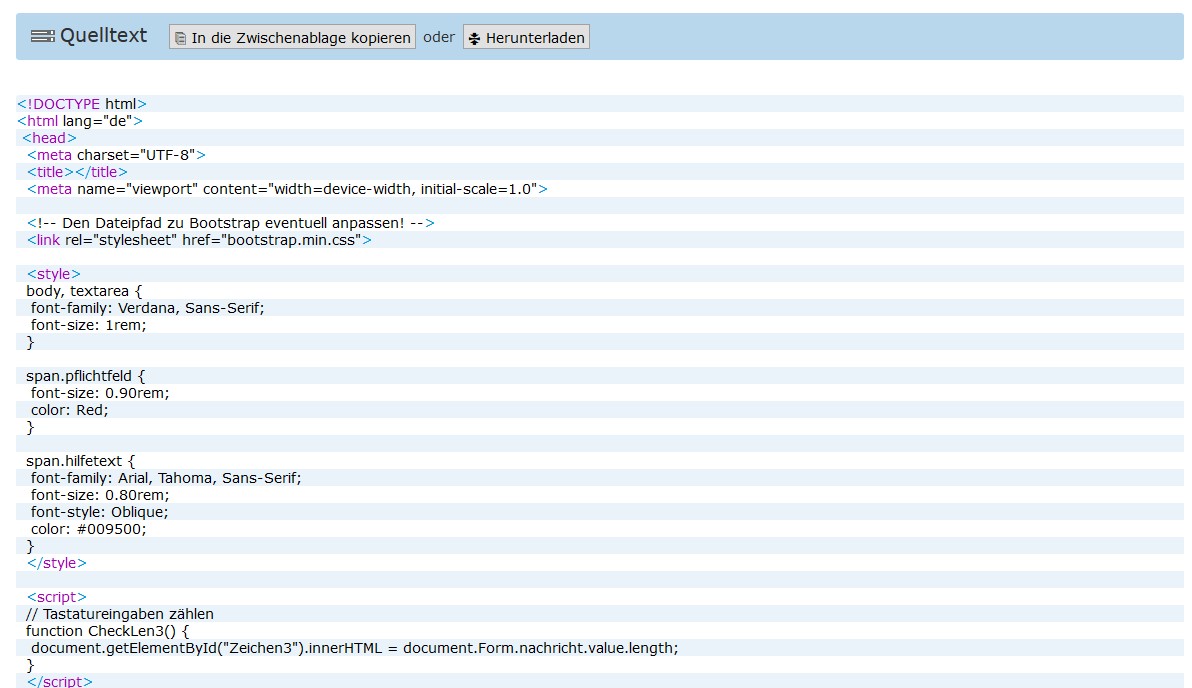The height and width of the screenshot is (688, 1192).
Task: Click the html lang="de" code line
Action: click(x=80, y=121)
